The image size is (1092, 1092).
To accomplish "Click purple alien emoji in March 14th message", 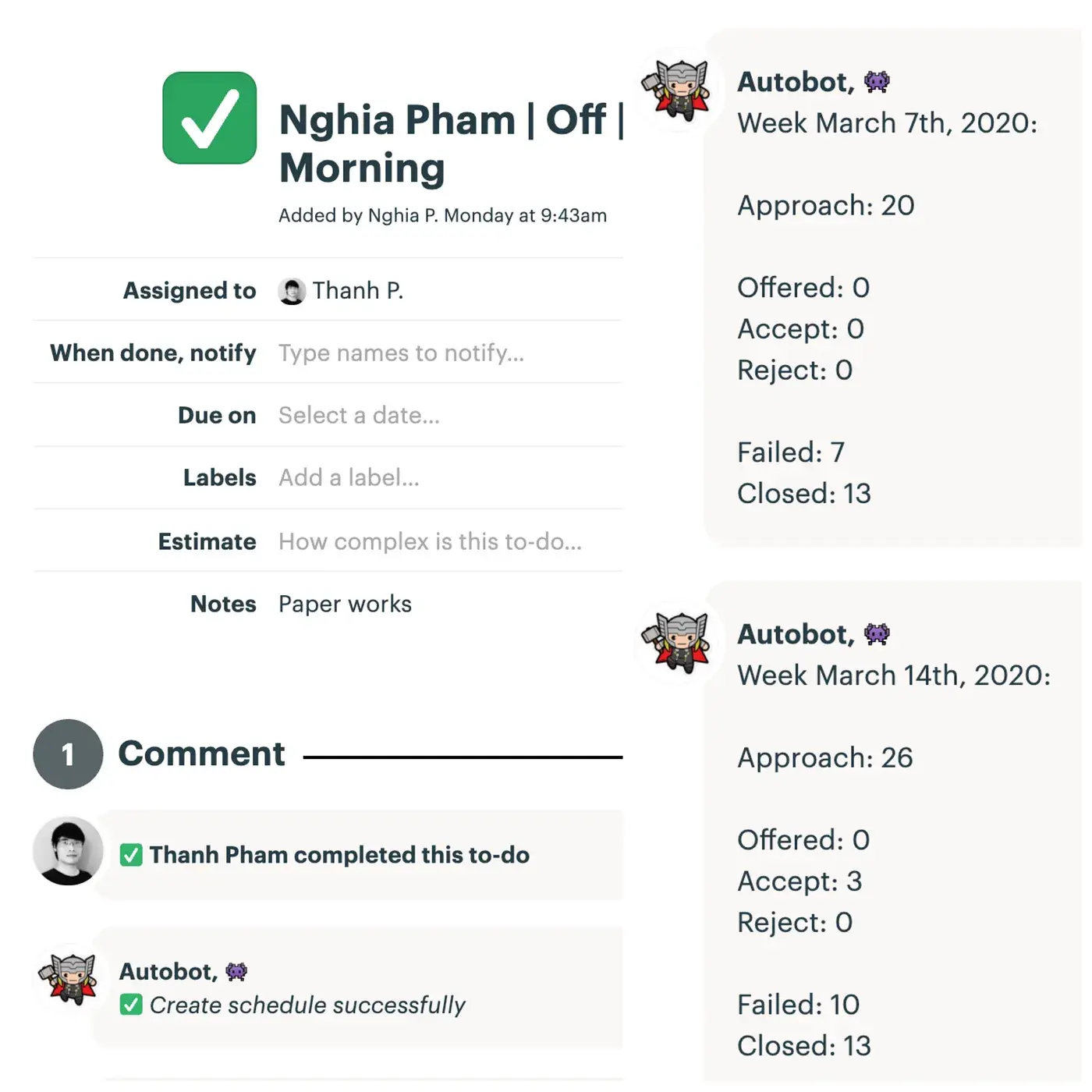I will click(877, 634).
